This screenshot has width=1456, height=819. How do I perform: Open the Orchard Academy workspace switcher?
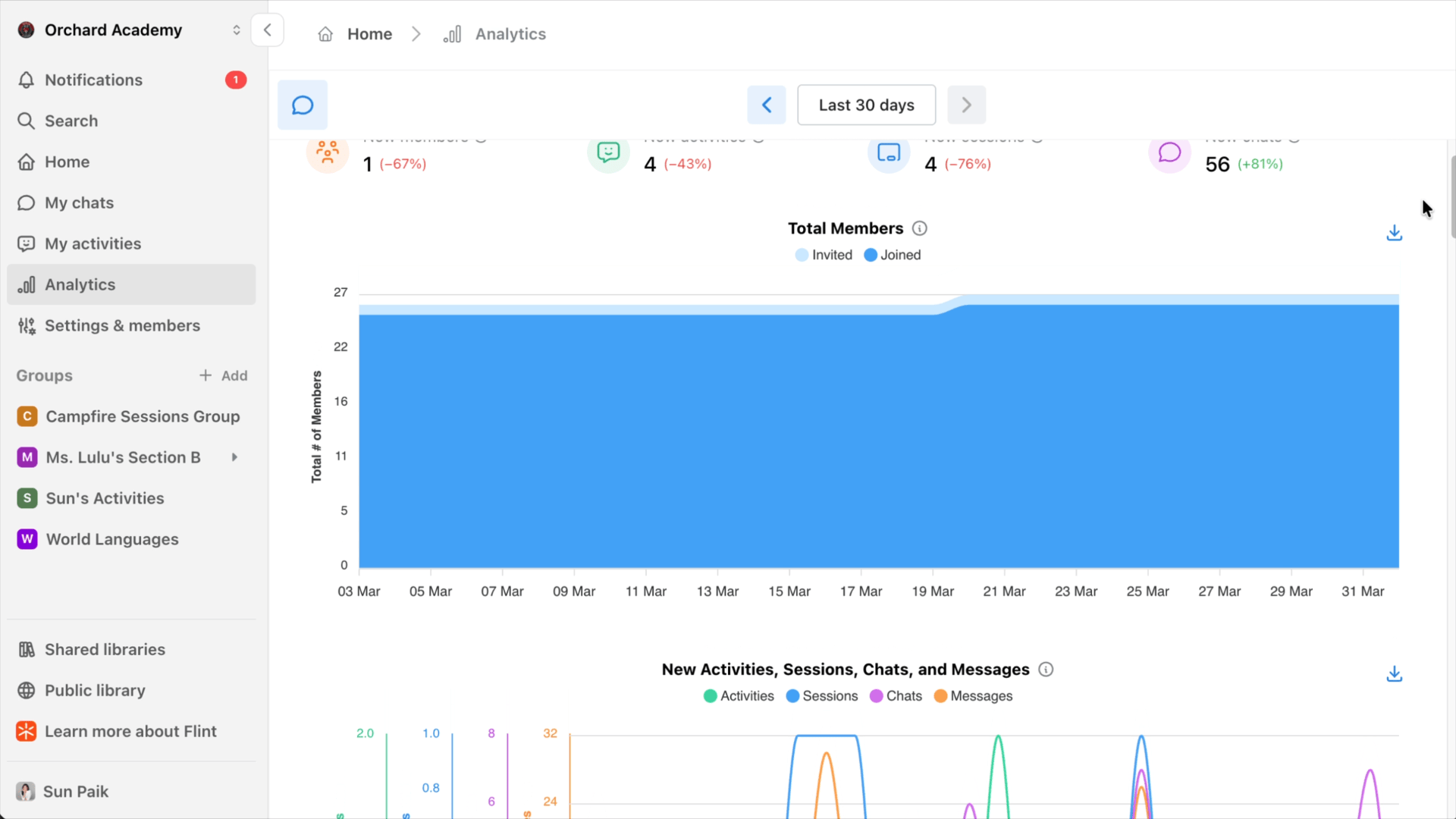236,30
